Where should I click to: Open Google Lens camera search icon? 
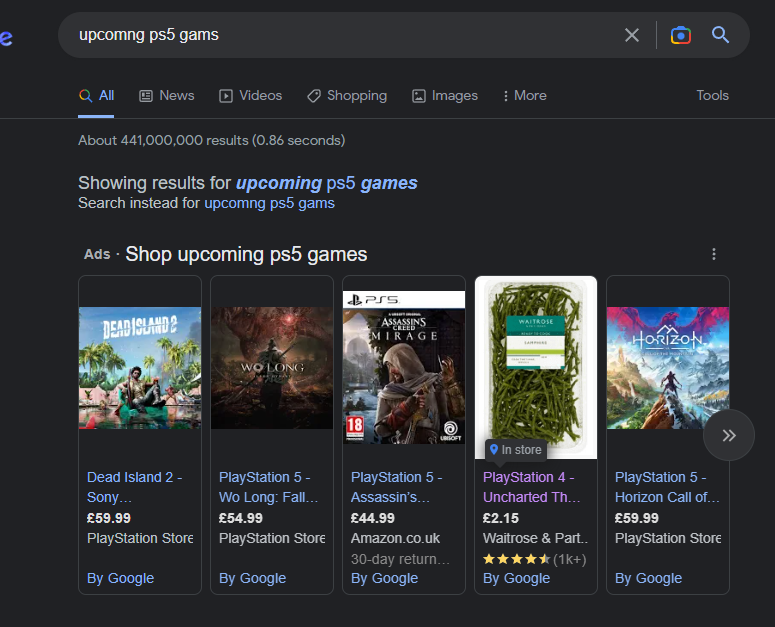coord(681,35)
